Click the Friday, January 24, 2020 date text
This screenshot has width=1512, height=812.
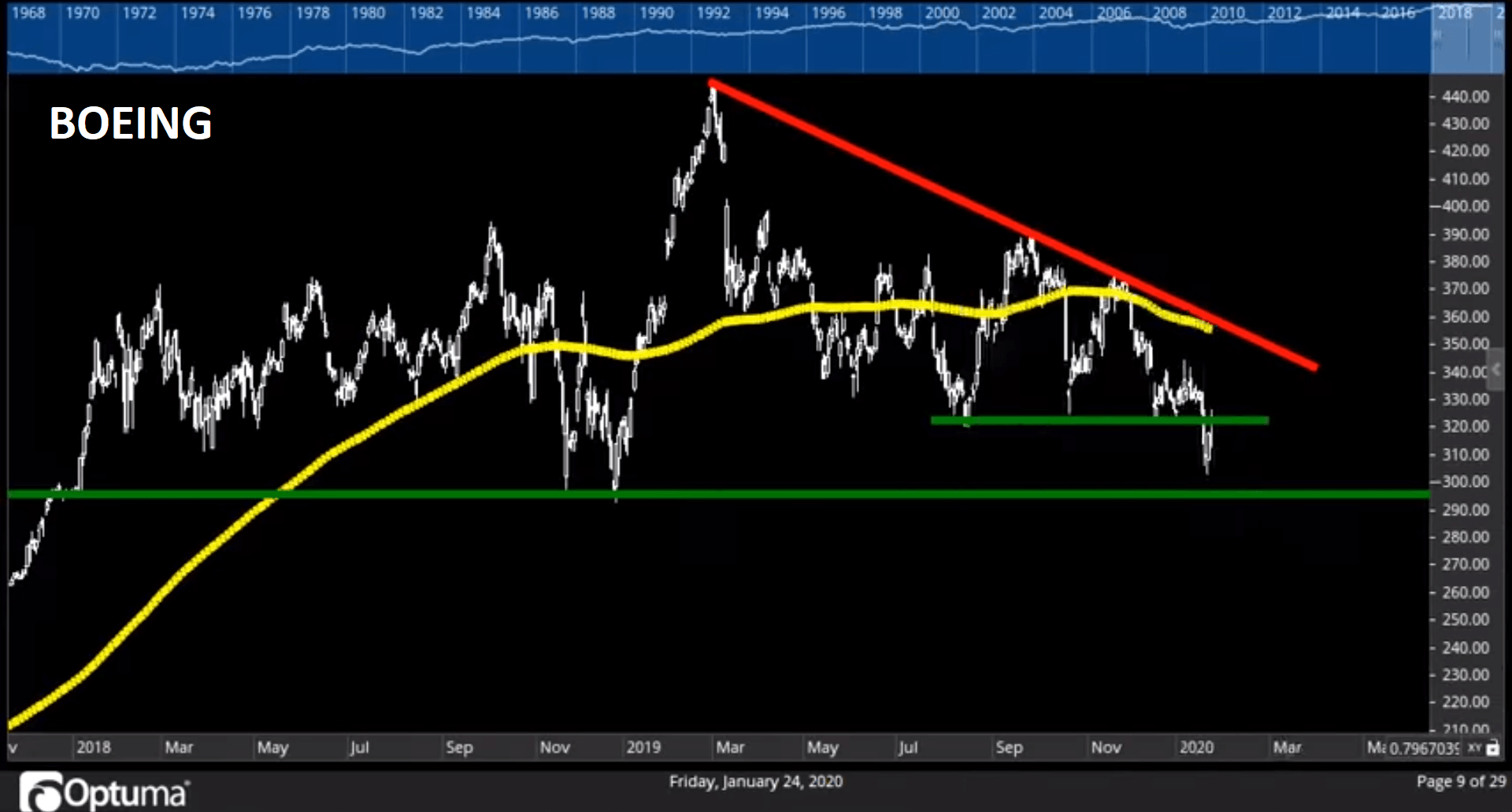pos(756,782)
